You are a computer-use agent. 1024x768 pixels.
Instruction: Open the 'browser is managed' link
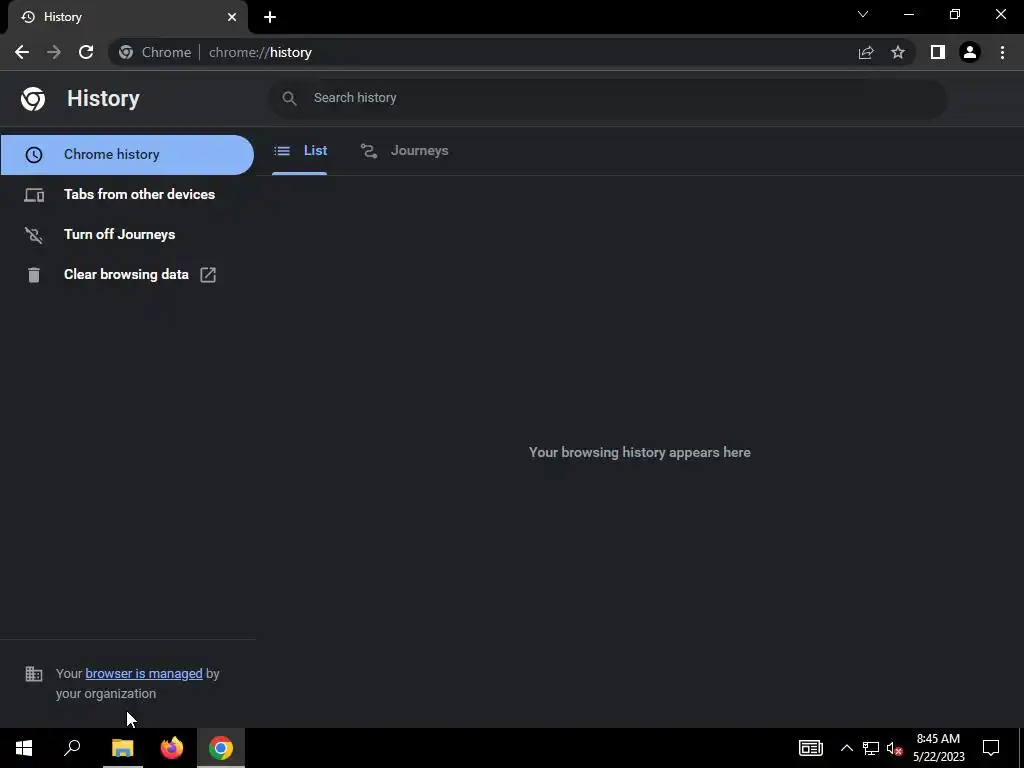point(144,673)
